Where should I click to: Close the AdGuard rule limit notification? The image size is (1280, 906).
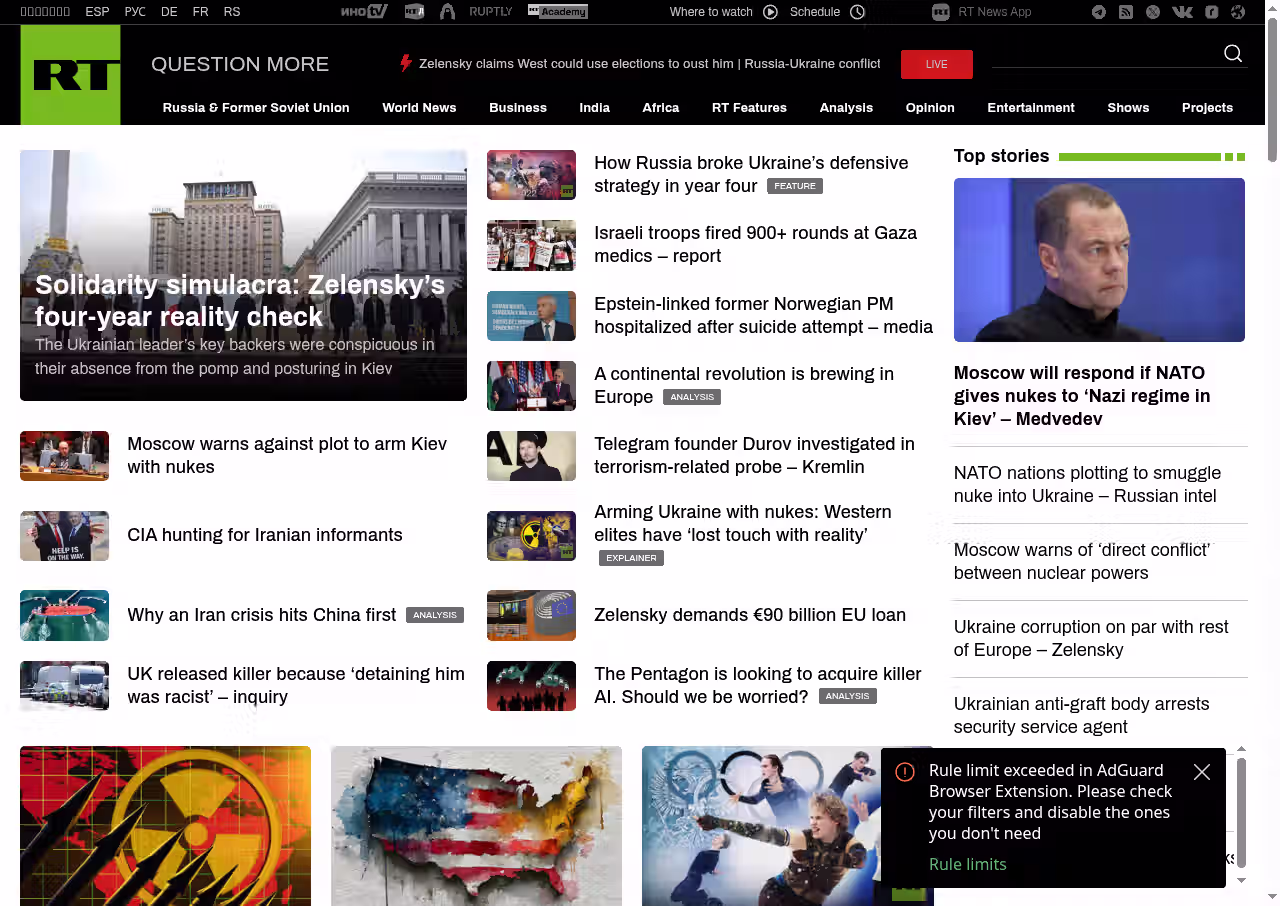click(x=1202, y=772)
